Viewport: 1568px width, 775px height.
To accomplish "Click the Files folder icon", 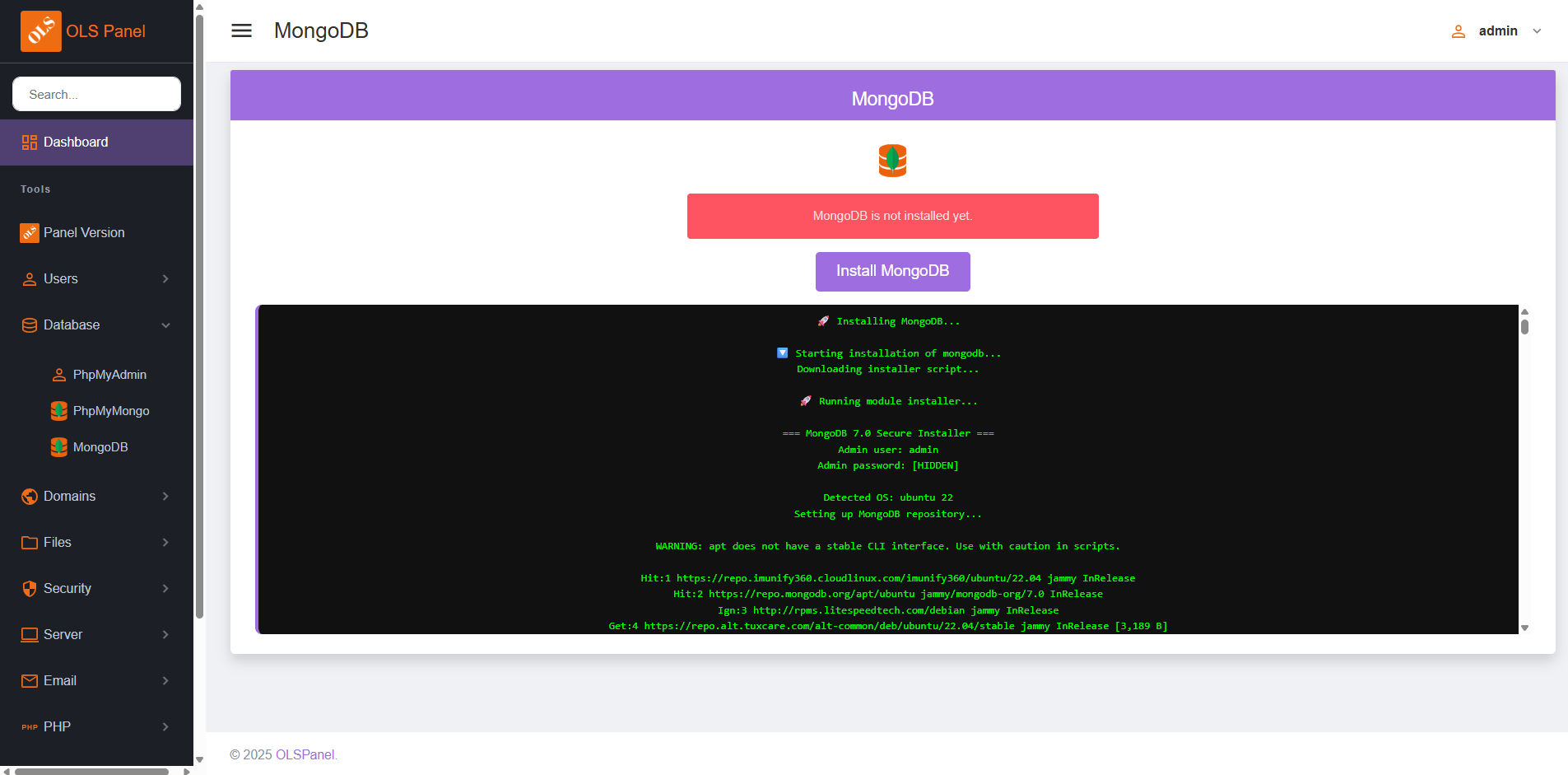I will coord(30,543).
